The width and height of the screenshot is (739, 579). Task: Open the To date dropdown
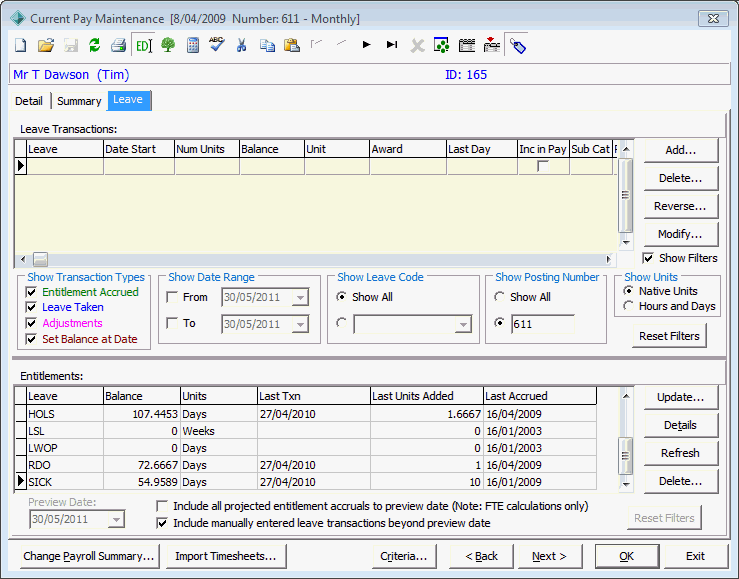300,325
